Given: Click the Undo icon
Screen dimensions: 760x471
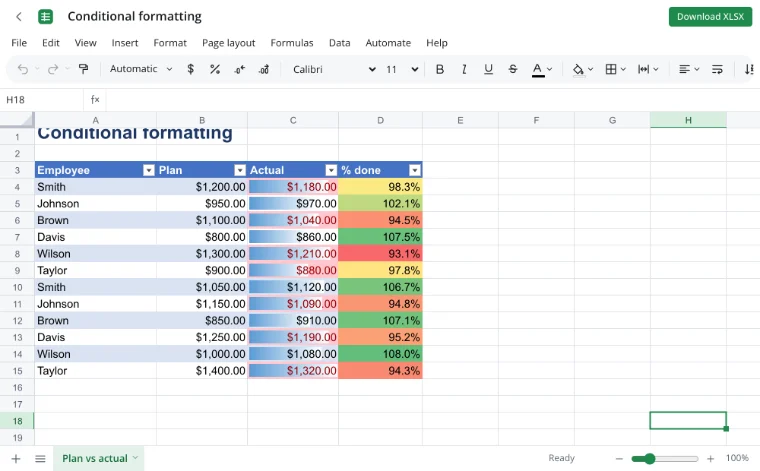Looking at the screenshot, I should (x=23, y=69).
